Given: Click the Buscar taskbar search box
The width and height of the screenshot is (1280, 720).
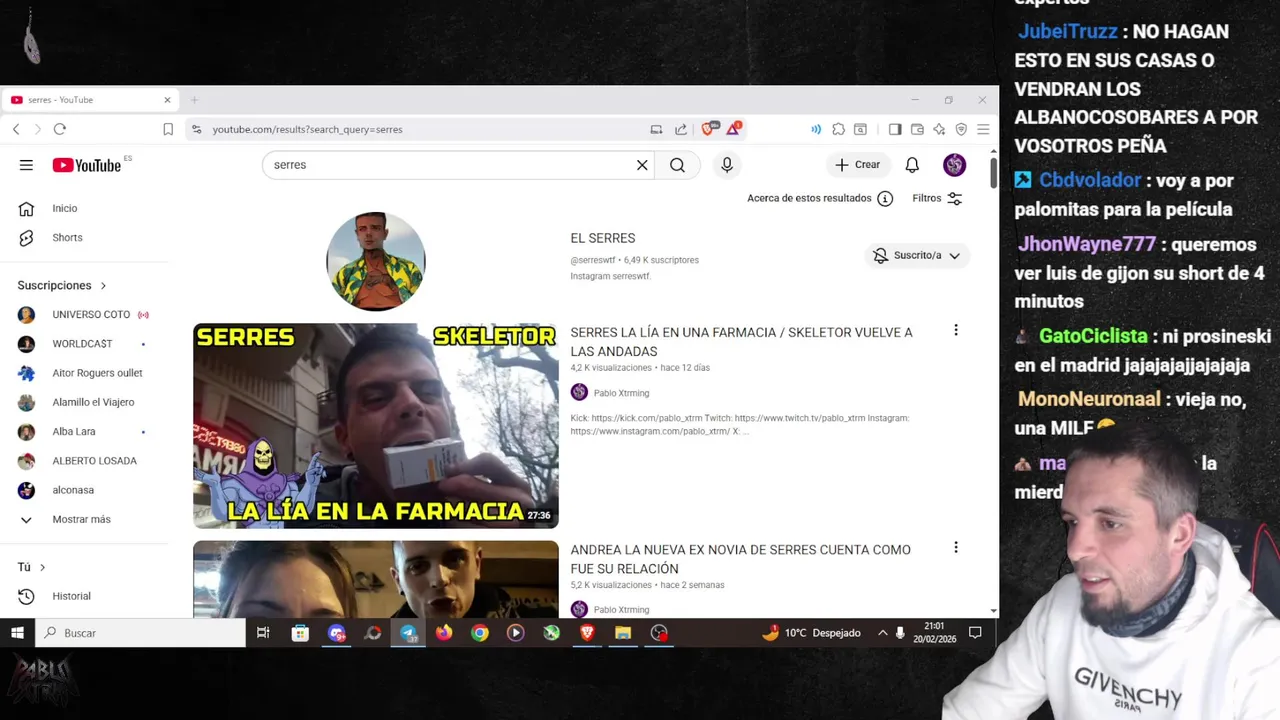Looking at the screenshot, I should coord(141,633).
